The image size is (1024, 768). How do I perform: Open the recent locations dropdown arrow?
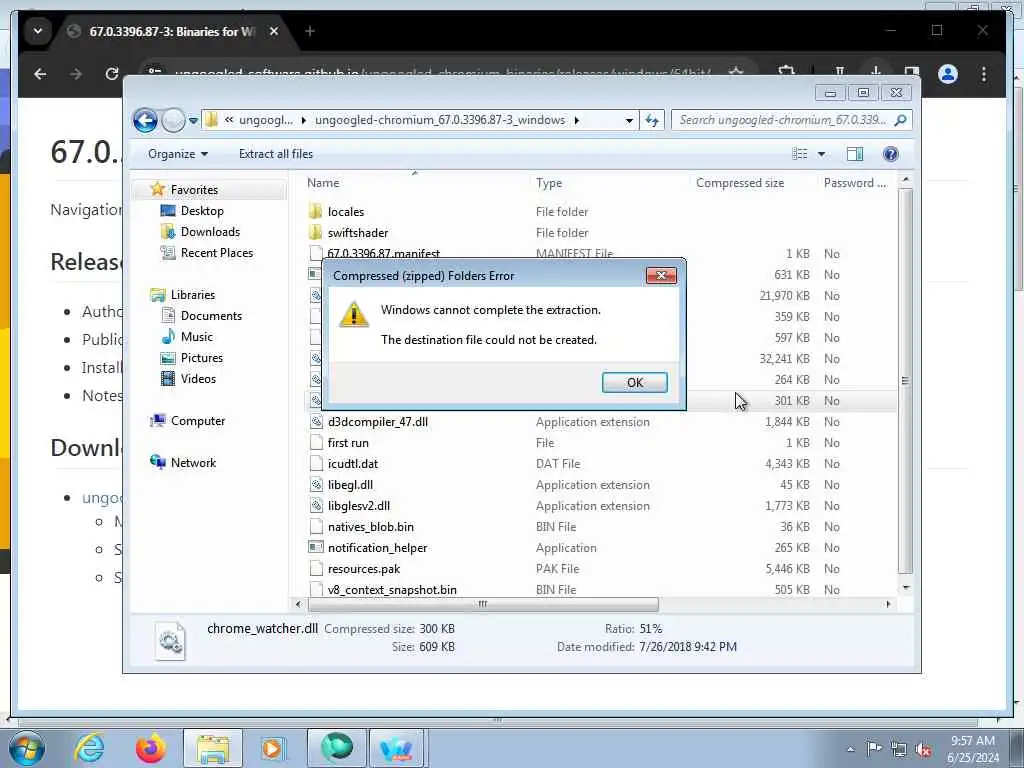click(193, 121)
